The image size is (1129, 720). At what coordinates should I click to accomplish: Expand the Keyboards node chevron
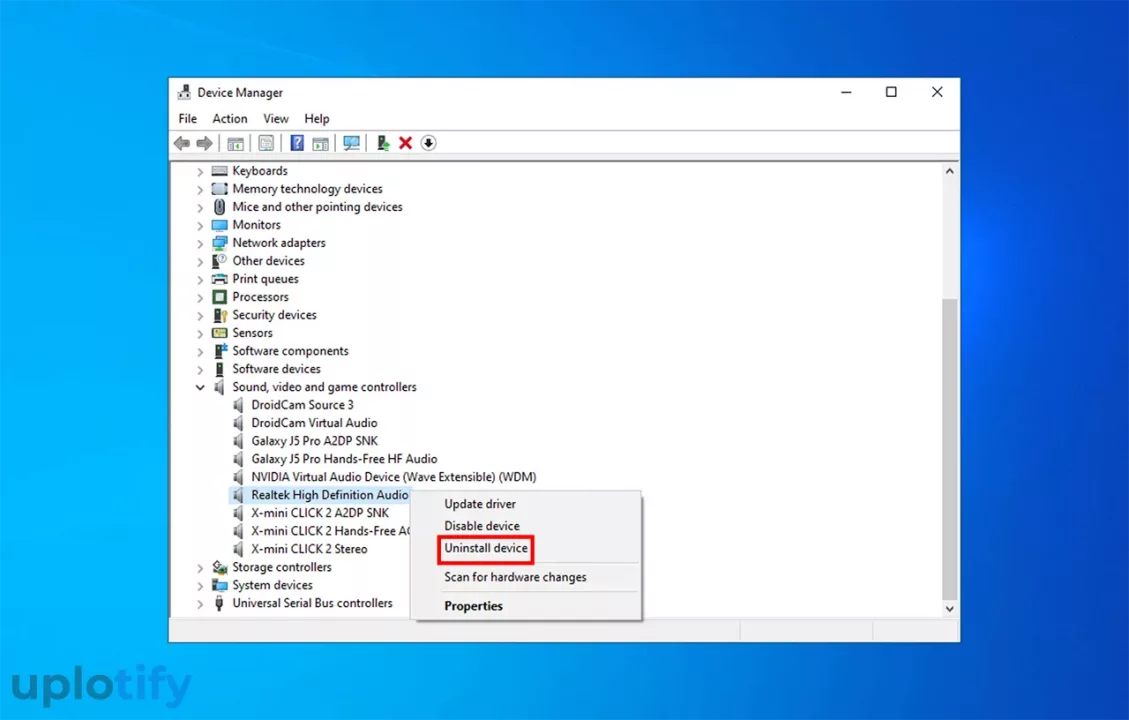[200, 171]
